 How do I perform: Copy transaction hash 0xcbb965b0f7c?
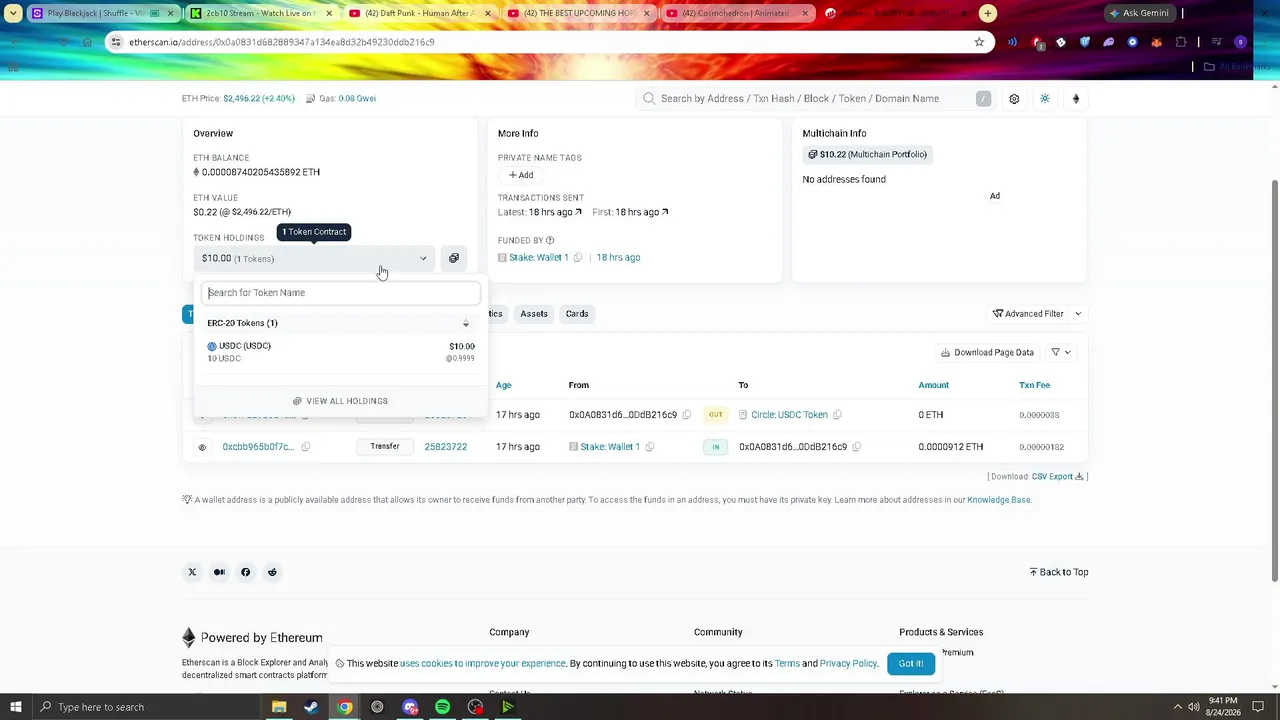tap(306, 447)
